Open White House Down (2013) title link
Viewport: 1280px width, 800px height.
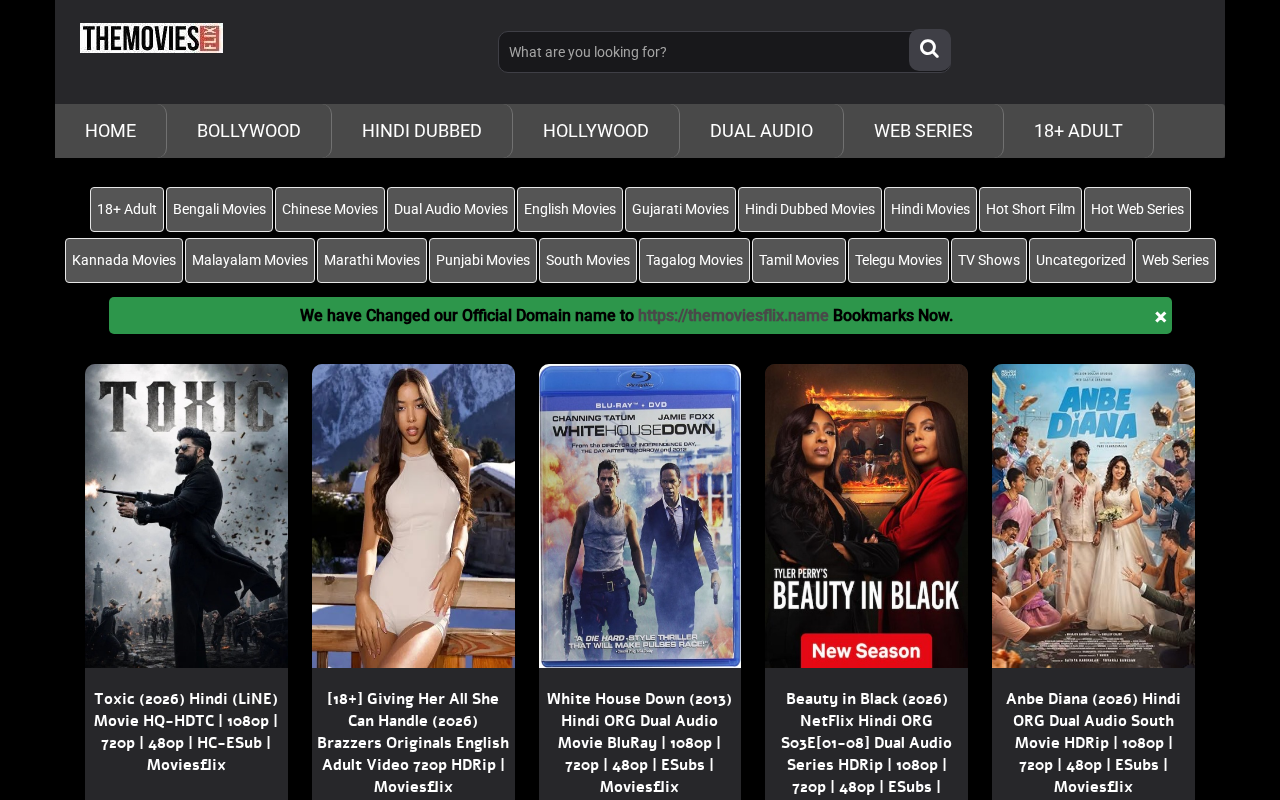click(640, 743)
